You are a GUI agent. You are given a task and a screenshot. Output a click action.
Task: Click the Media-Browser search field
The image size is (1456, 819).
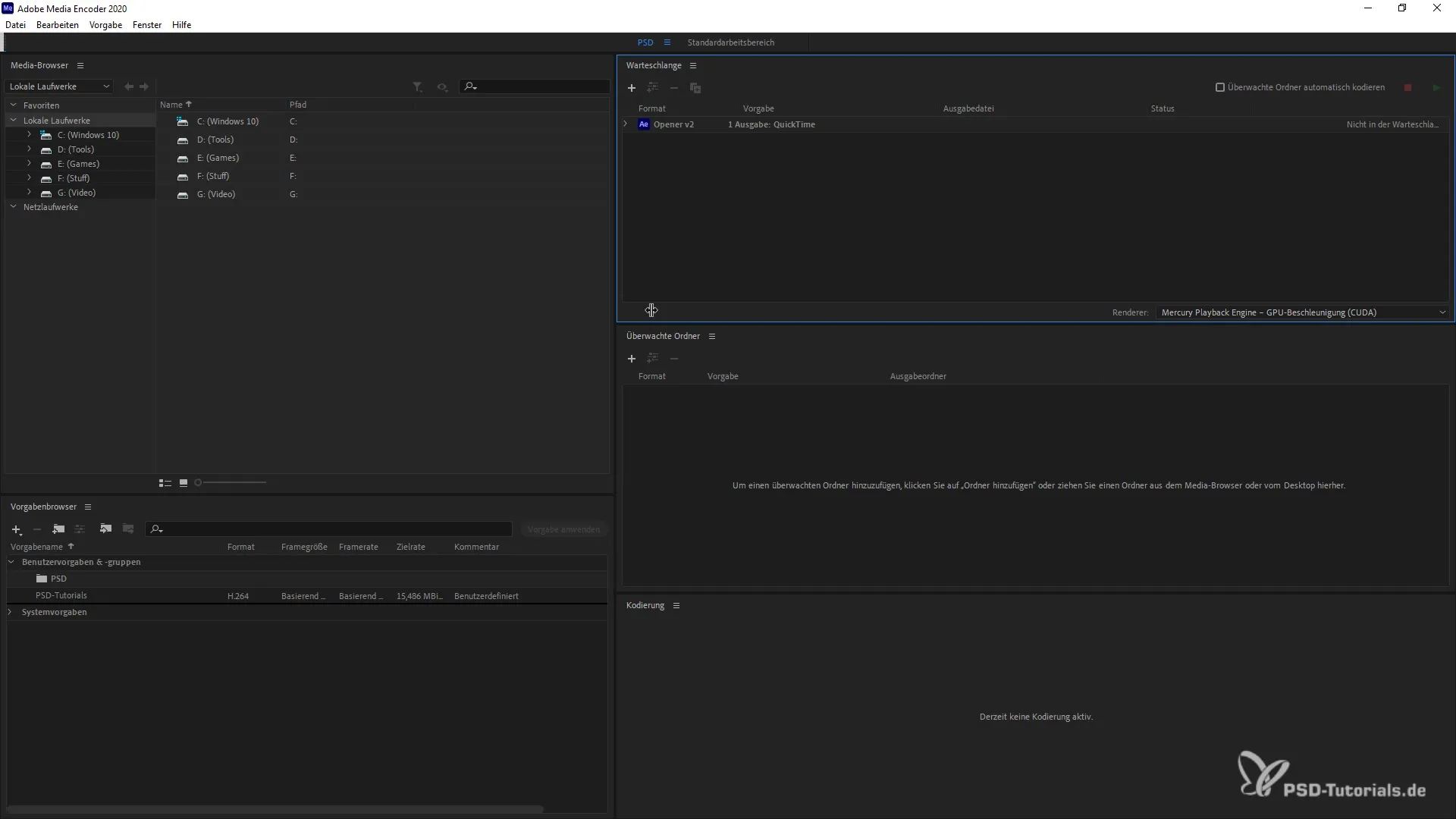(535, 86)
